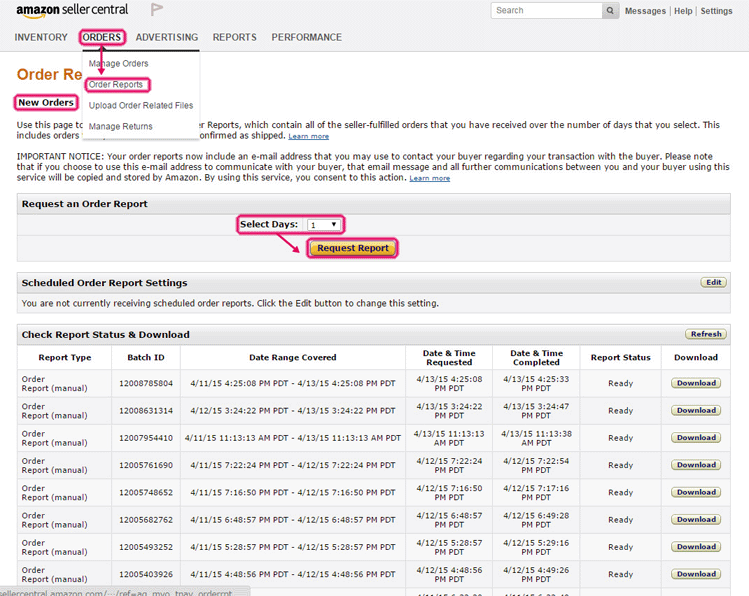This screenshot has width=749, height=596.
Task: Download report batch 12005493252
Action: coord(696,546)
